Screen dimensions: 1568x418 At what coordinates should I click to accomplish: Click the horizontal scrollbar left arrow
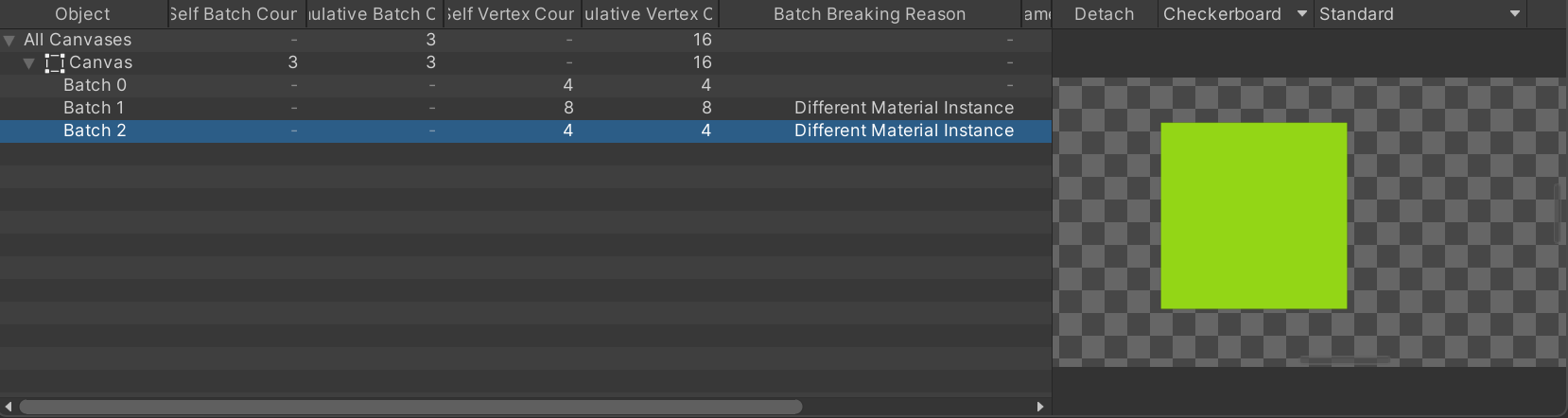9,407
